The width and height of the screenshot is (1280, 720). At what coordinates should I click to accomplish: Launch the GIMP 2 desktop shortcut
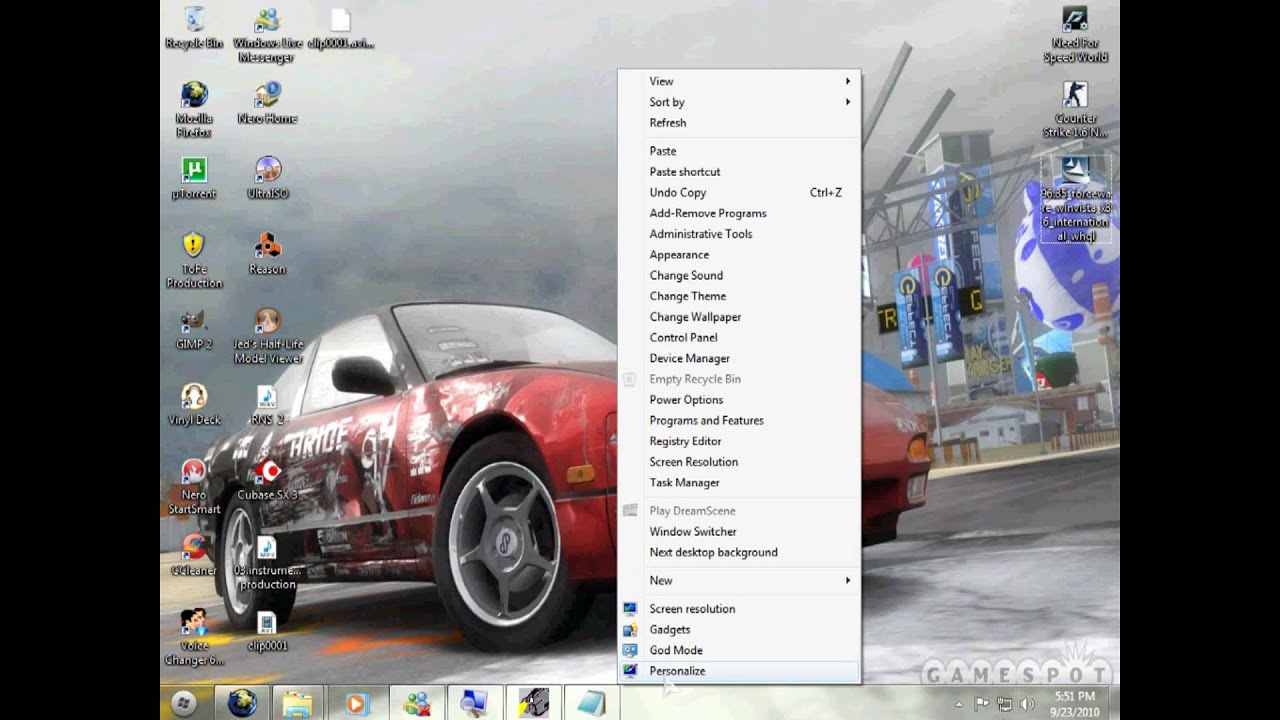click(194, 329)
